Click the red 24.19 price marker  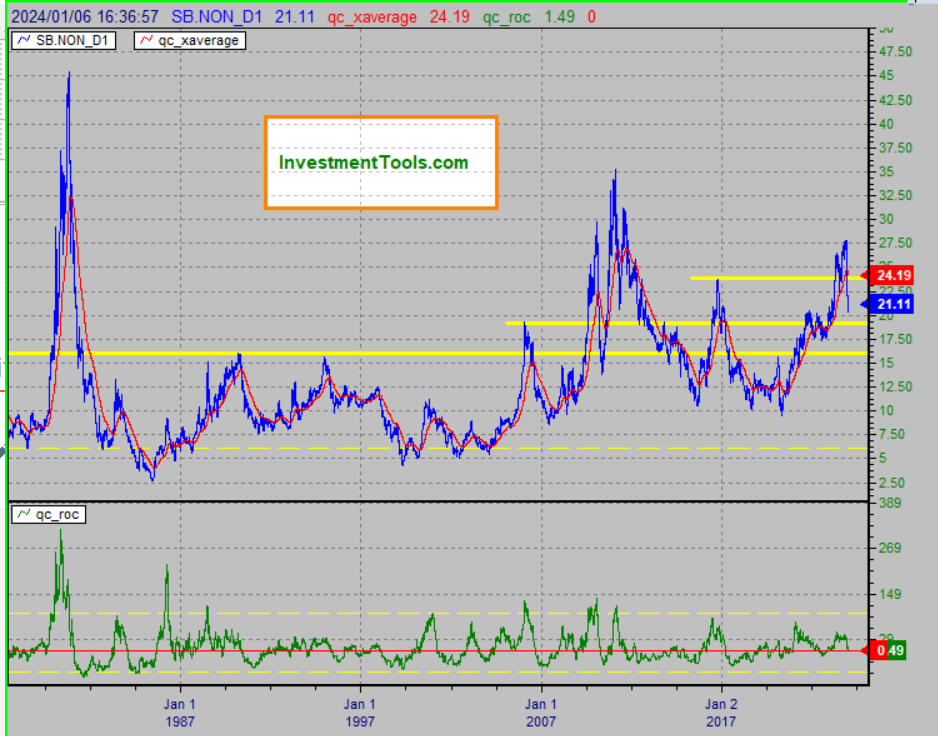click(891, 275)
